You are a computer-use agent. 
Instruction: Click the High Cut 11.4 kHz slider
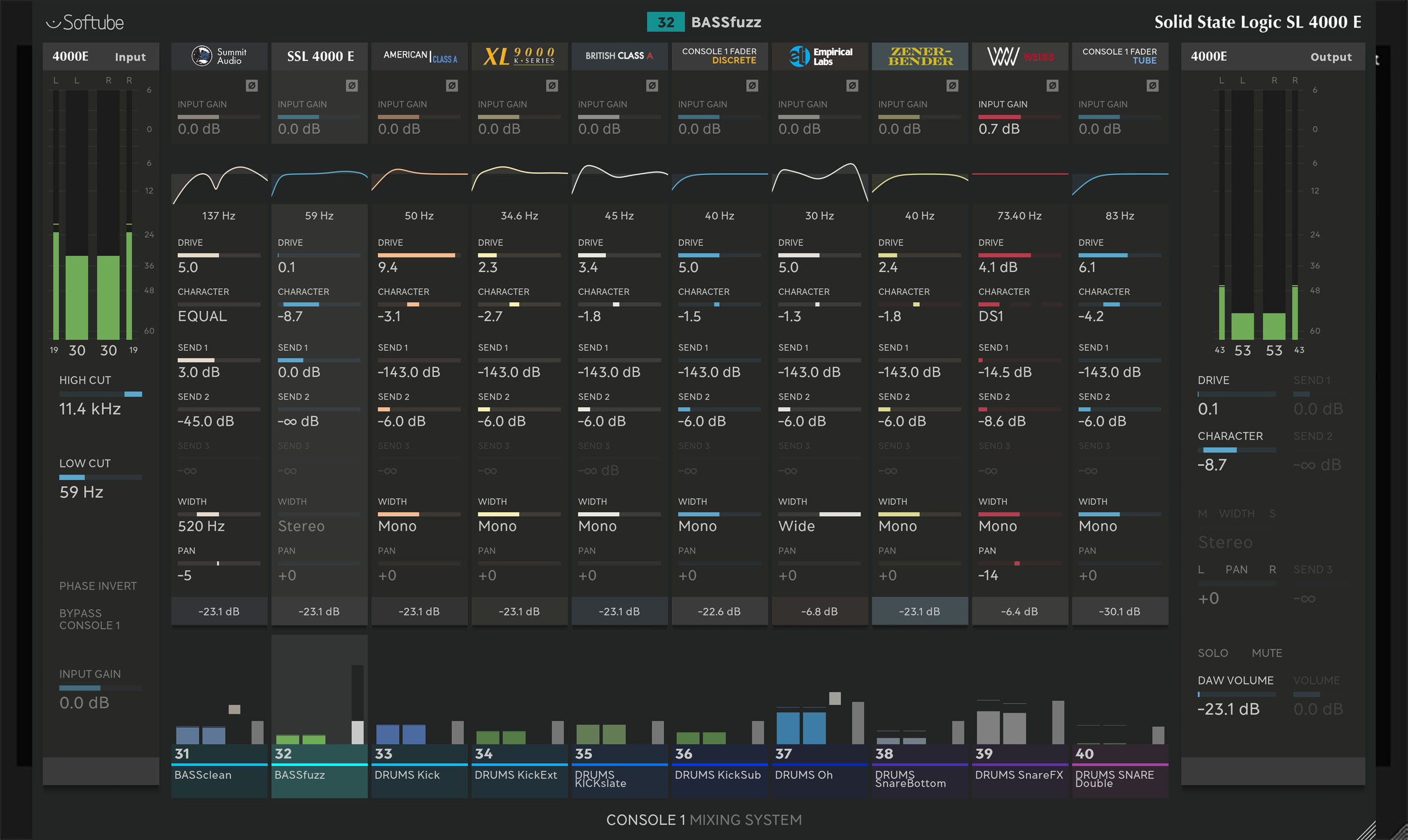[x=100, y=394]
